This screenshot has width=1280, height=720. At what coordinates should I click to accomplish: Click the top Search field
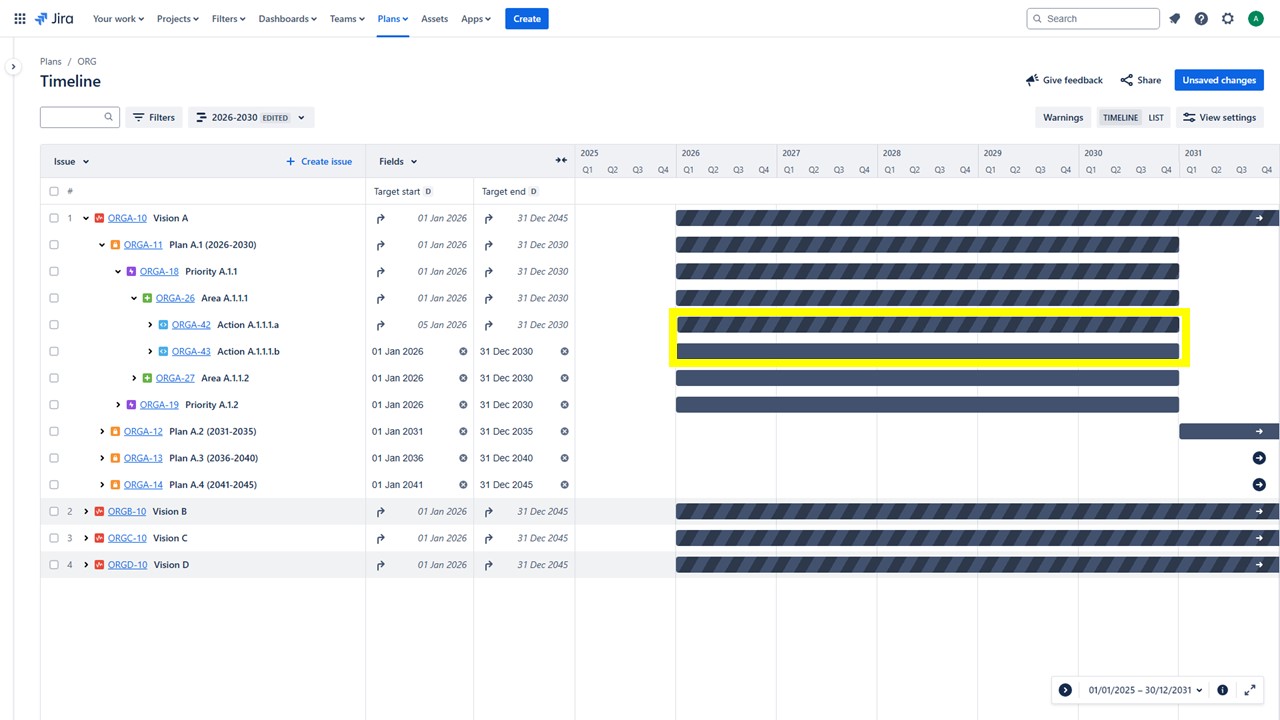click(1093, 19)
